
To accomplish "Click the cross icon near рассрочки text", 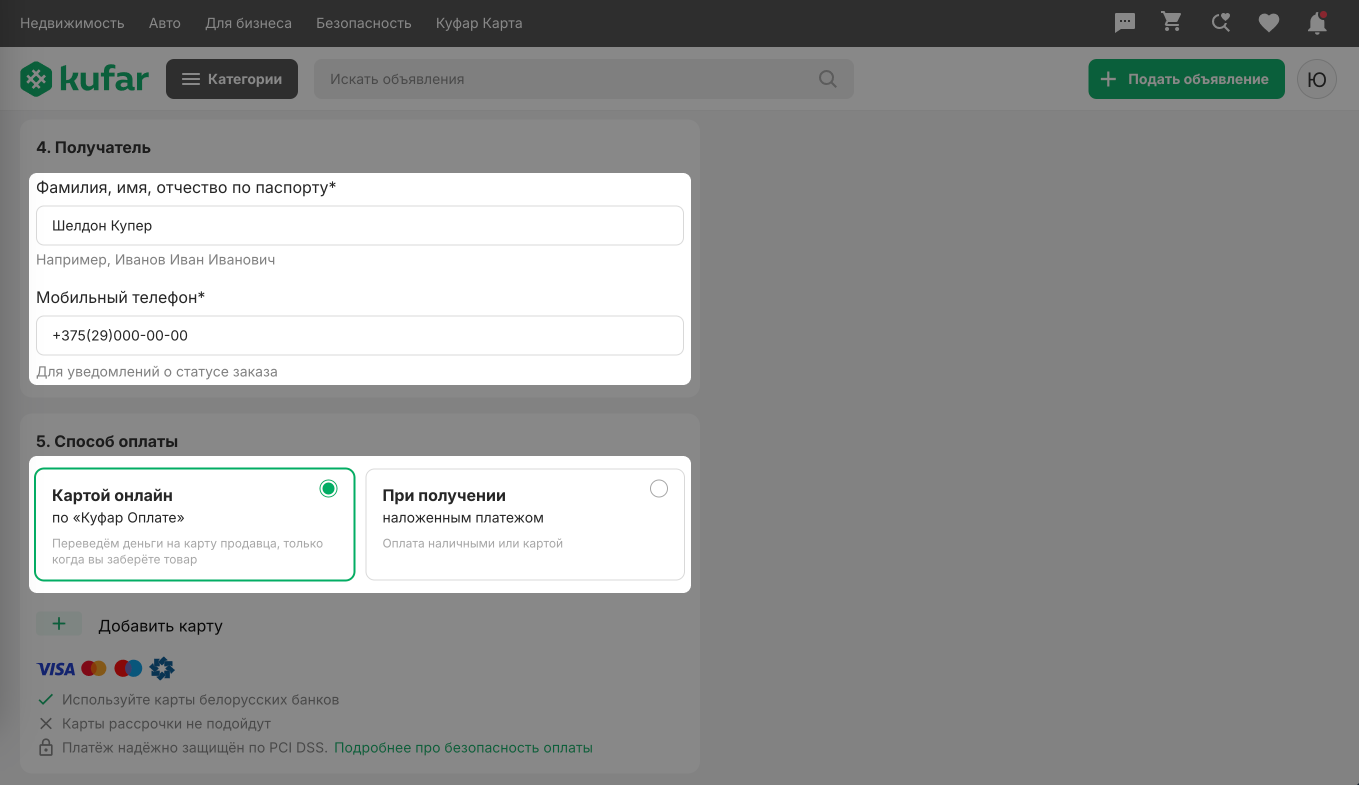I will [x=45, y=723].
